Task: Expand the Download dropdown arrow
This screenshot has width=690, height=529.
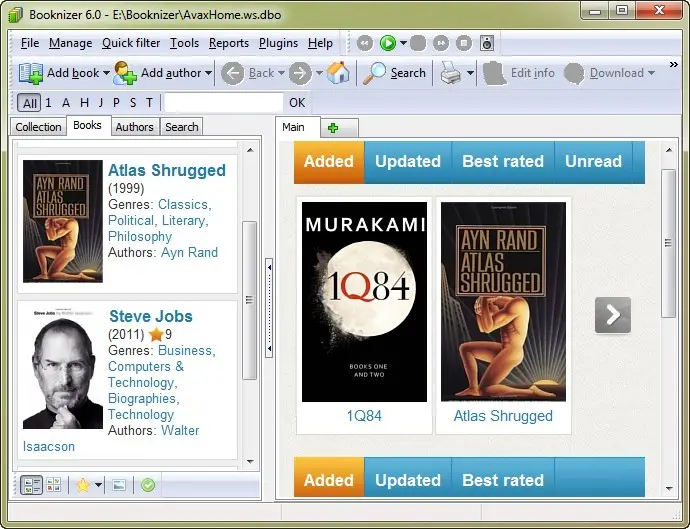Action: [x=651, y=73]
